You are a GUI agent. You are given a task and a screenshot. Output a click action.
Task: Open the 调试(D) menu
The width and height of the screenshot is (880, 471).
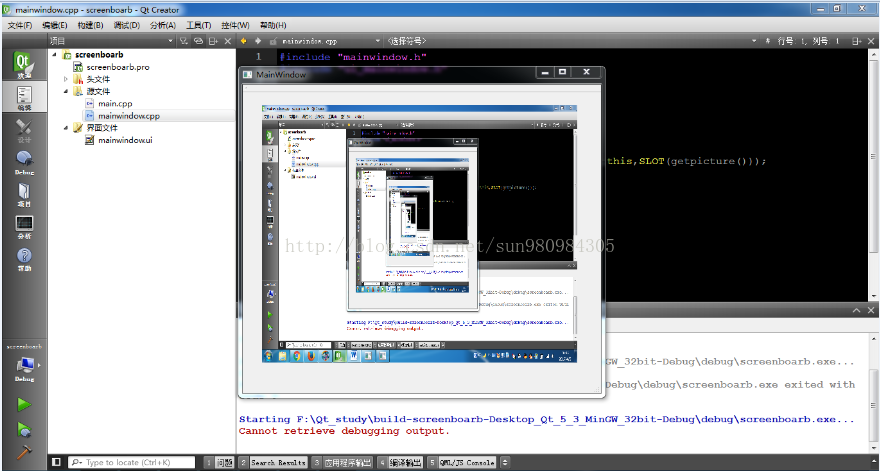pos(126,25)
